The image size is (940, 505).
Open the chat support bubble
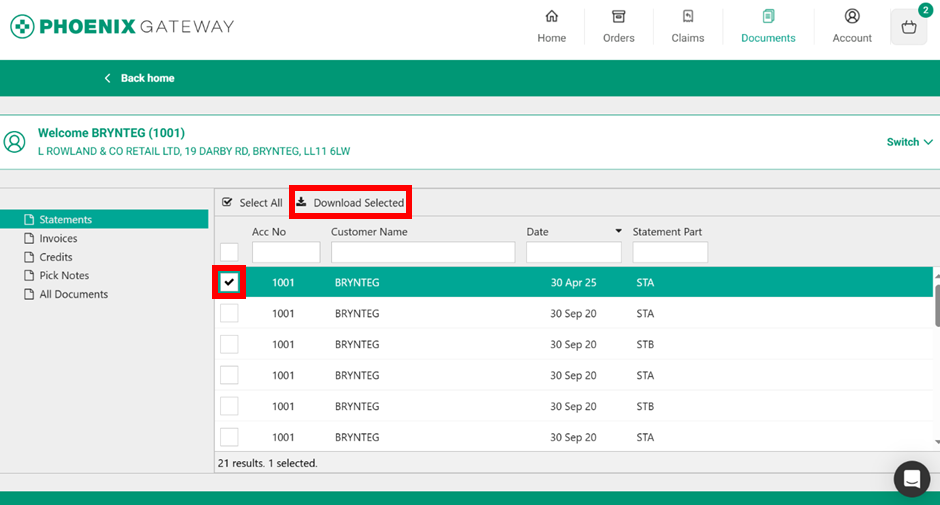[911, 479]
